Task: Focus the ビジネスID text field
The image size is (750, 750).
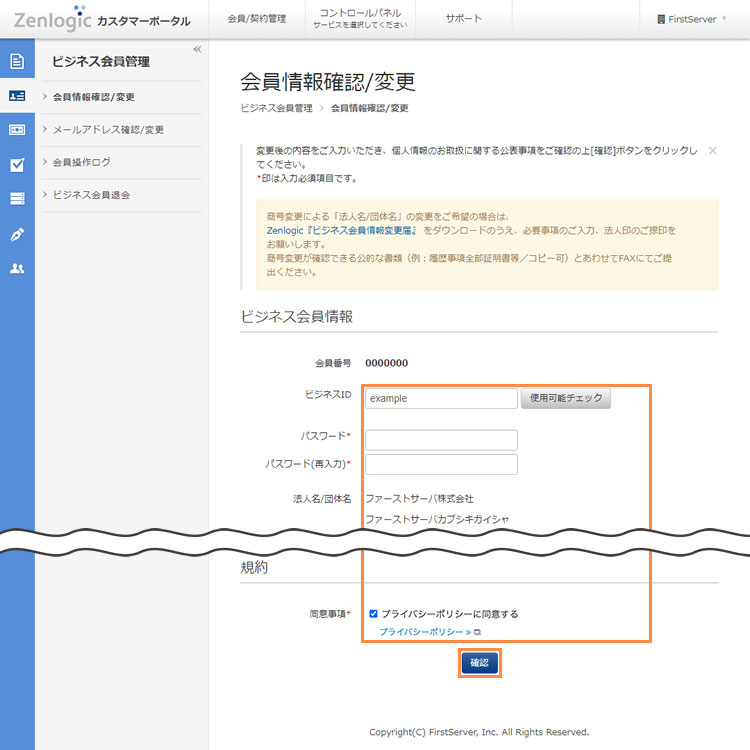Action: [441, 398]
